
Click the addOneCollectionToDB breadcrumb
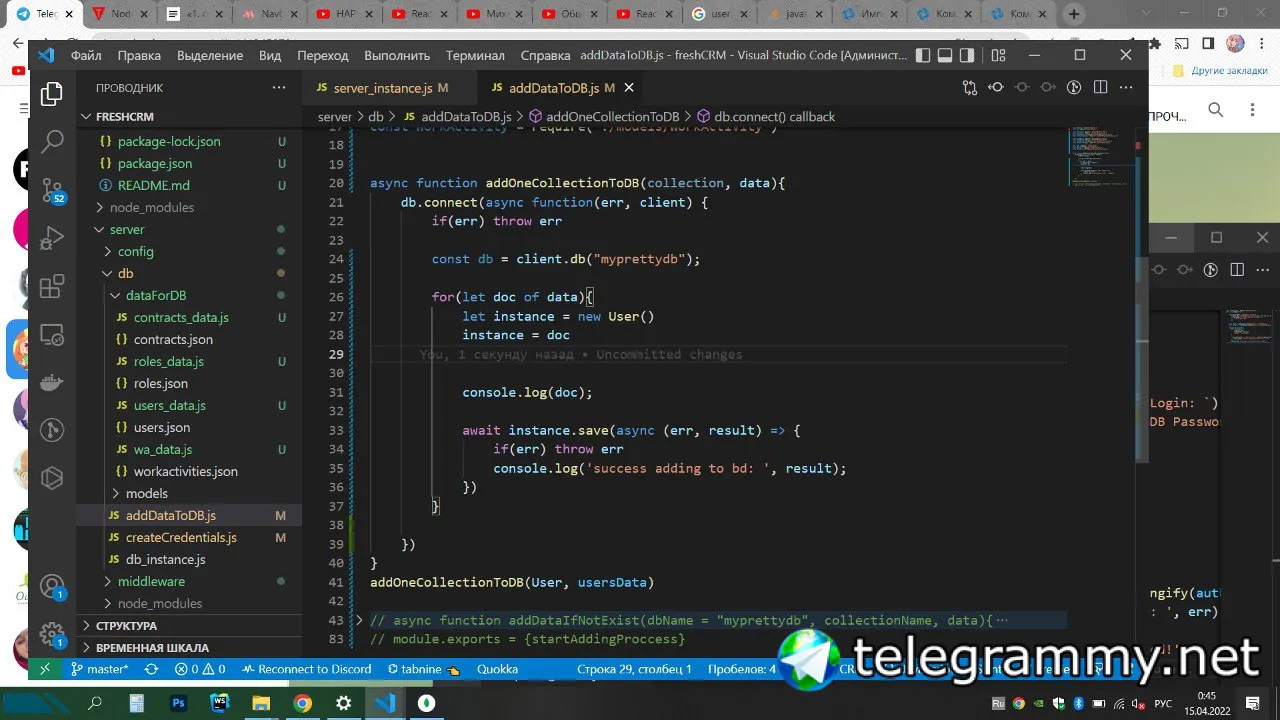(x=603, y=117)
